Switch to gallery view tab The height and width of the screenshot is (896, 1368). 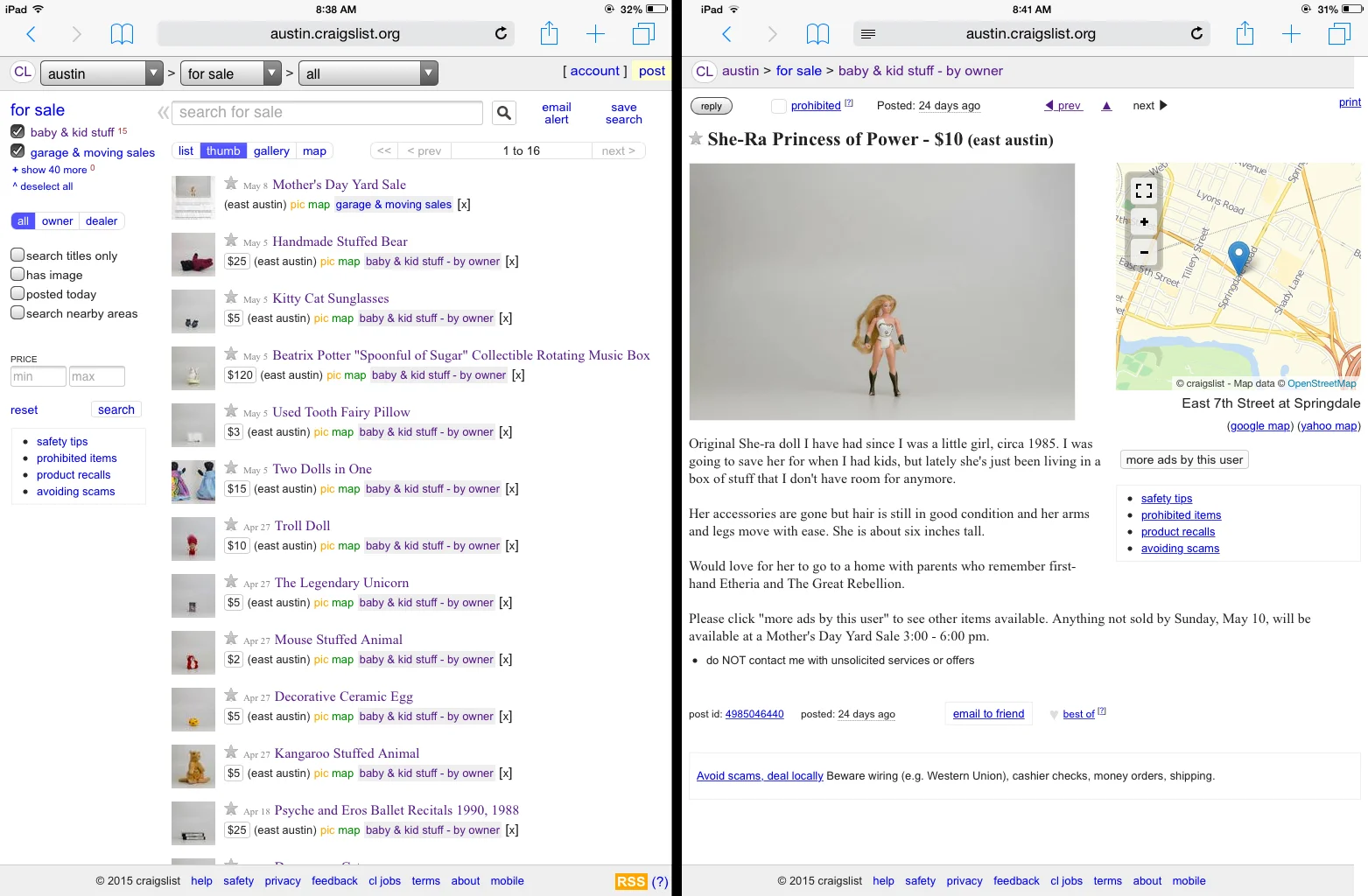[271, 150]
